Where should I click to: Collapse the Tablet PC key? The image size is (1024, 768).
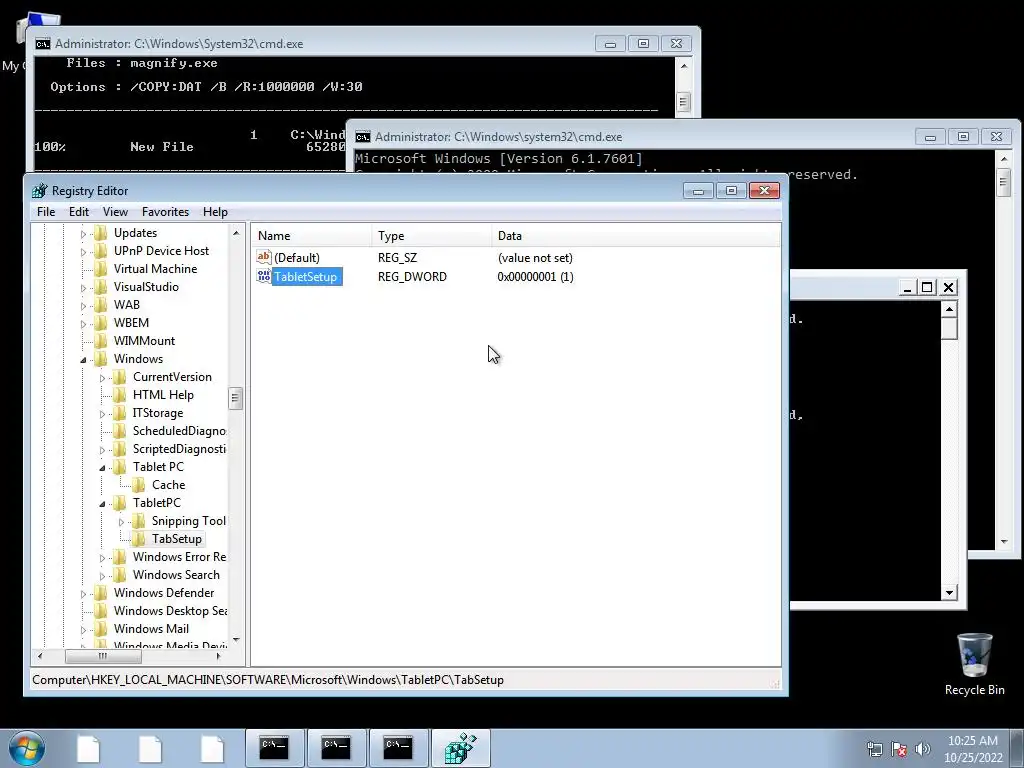[x=102, y=468]
